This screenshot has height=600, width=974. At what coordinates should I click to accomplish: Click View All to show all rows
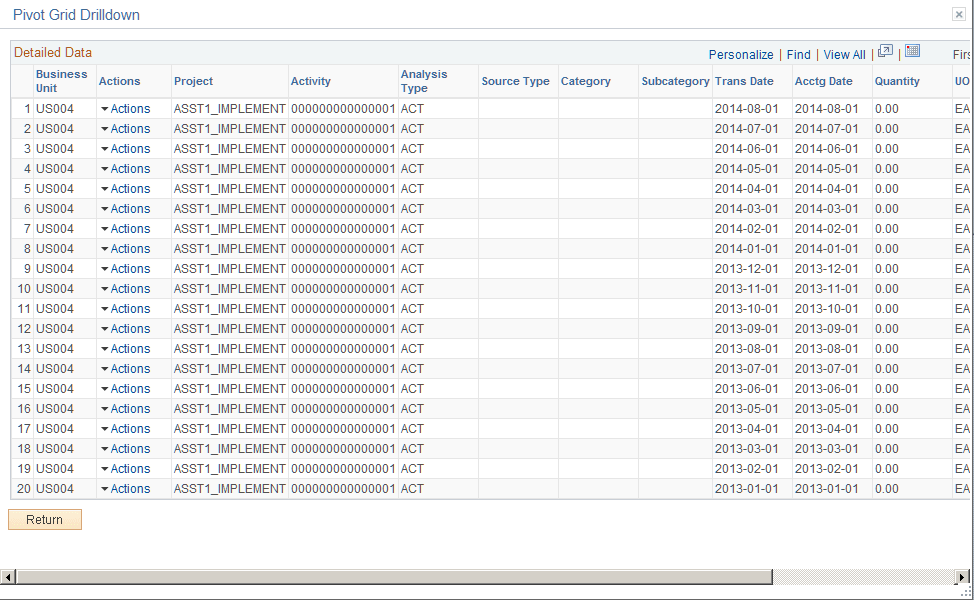point(842,53)
